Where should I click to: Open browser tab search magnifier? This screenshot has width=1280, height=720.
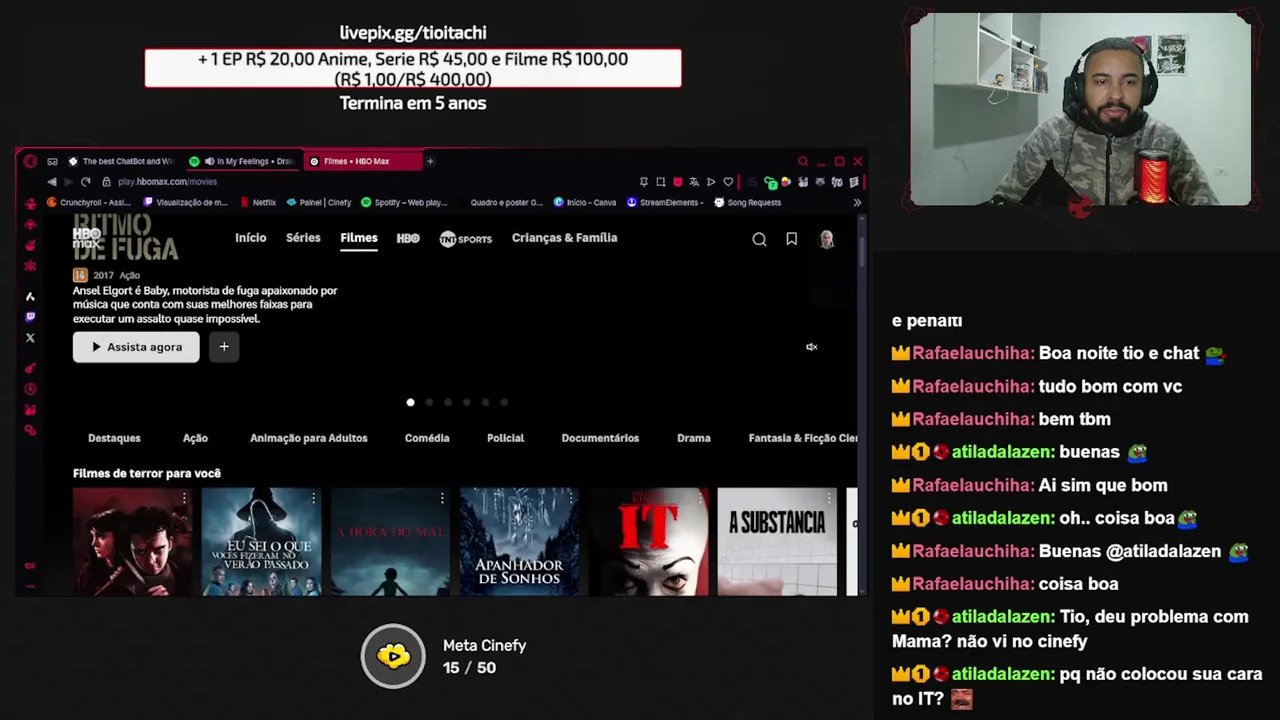[x=802, y=161]
